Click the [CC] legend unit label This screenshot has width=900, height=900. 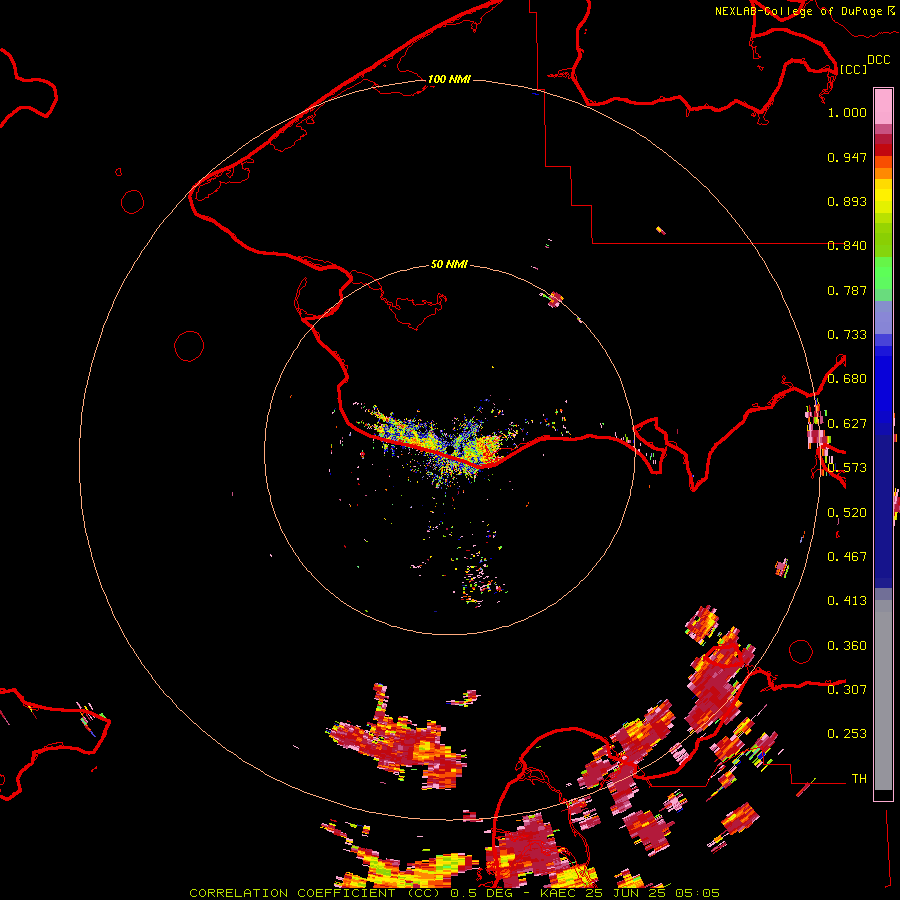pyautogui.click(x=853, y=69)
